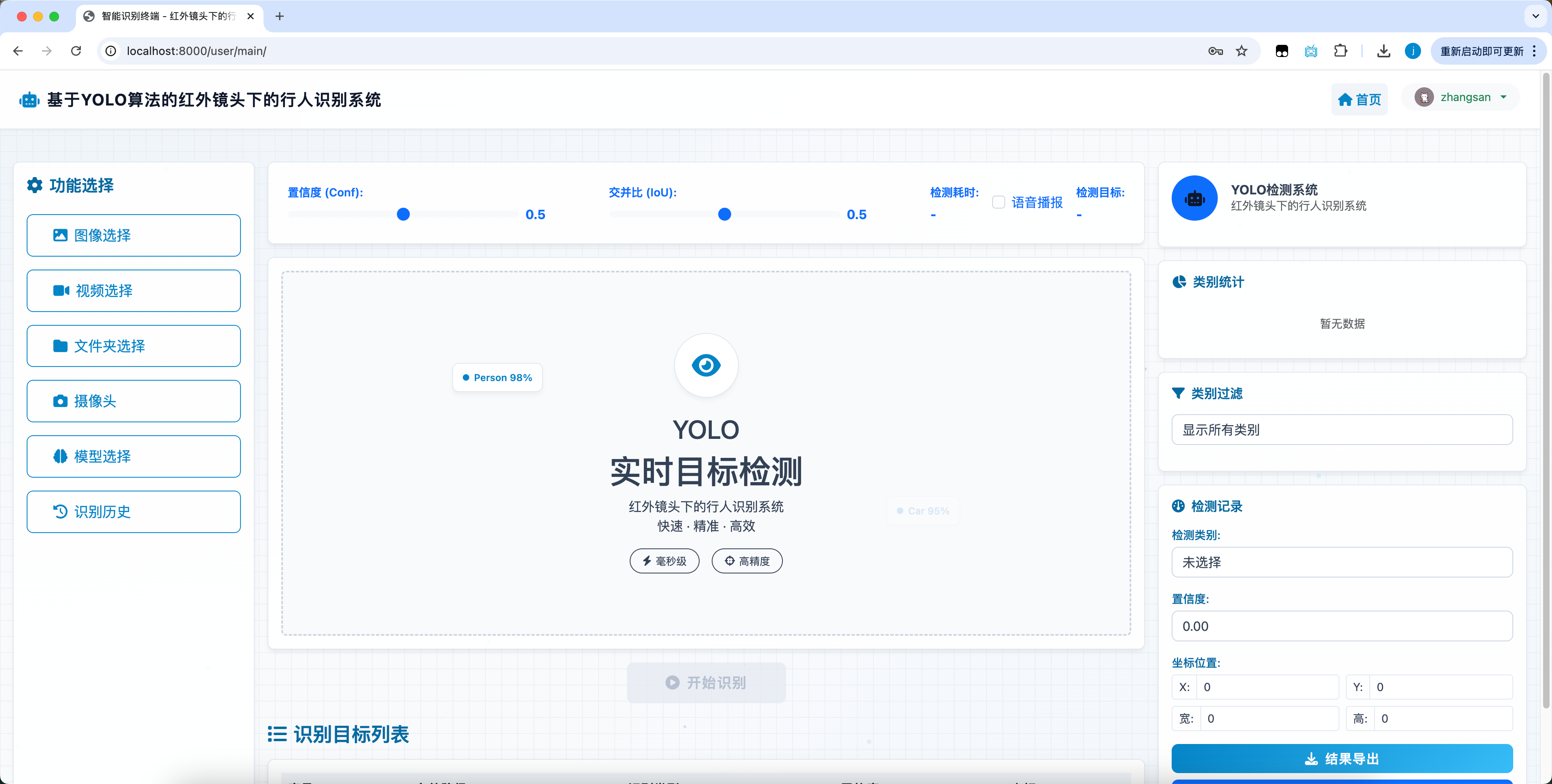
Task: Open the 检测类别 未选择 dropdown
Action: coord(1341,562)
